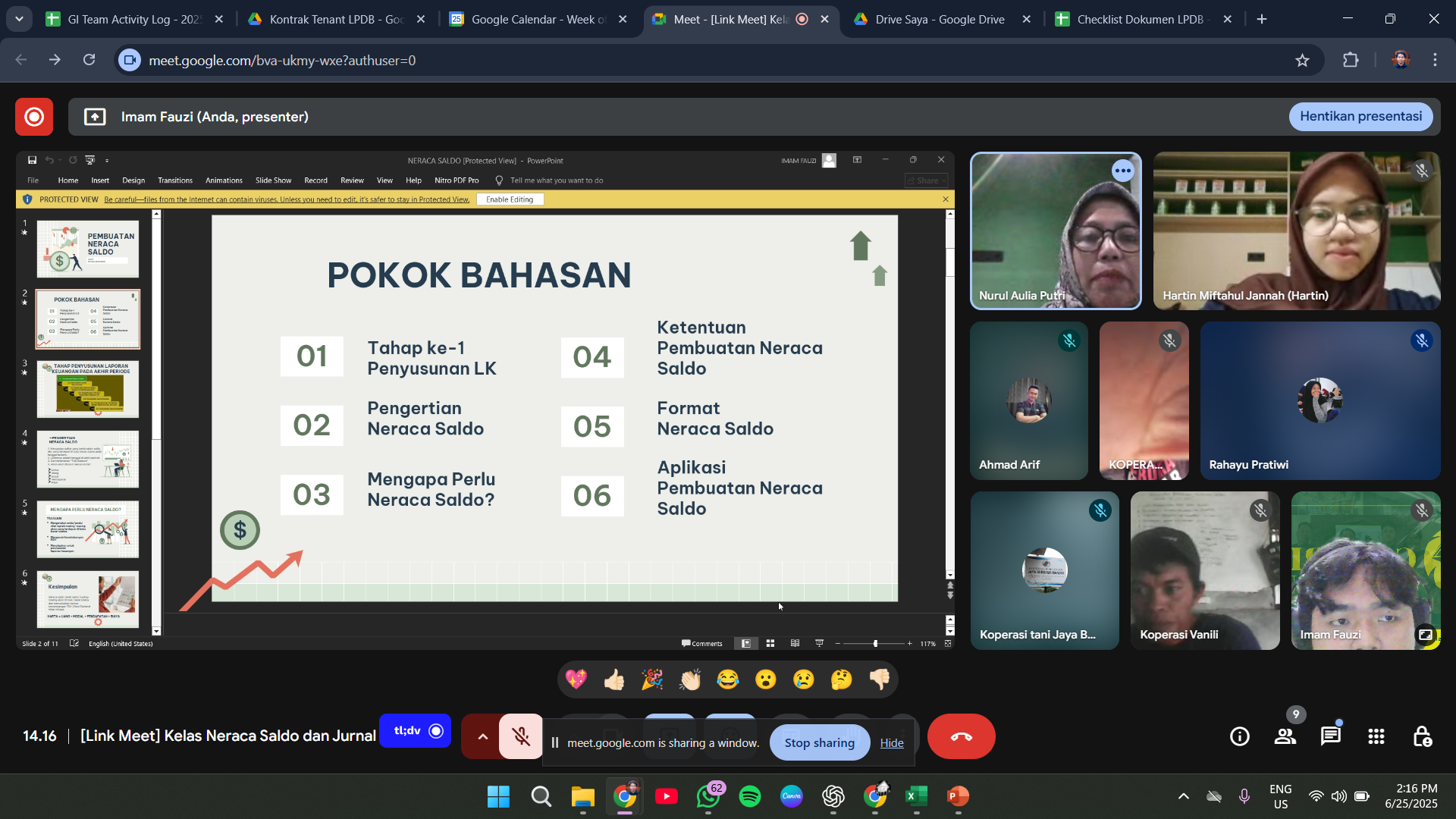The image size is (1456, 819).
Task: Send the thumbs up reaction
Action: point(614,679)
